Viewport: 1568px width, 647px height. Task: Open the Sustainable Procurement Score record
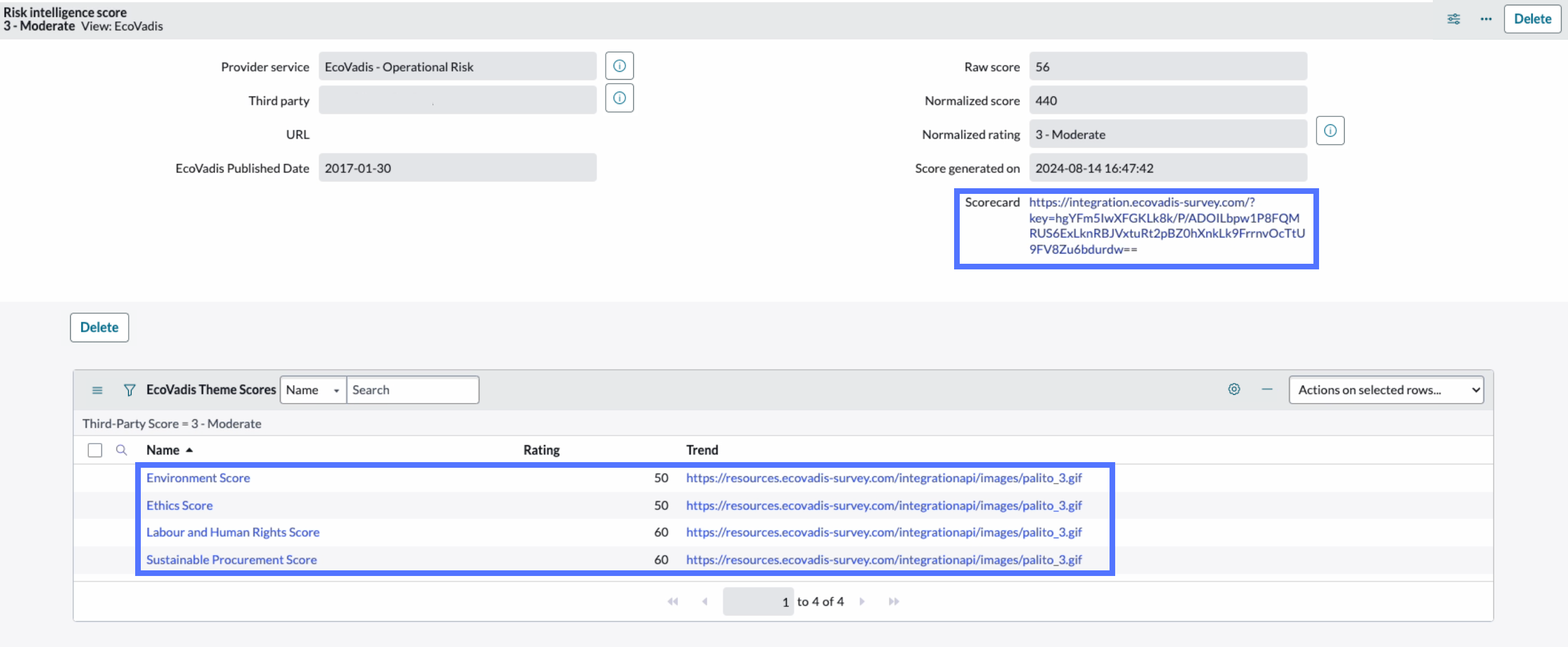[231, 559]
